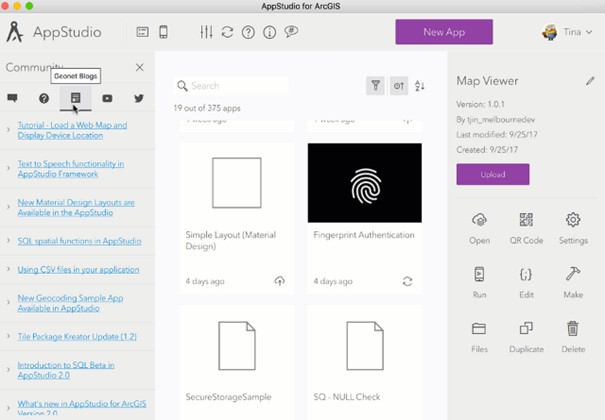Click the New App button
The width and height of the screenshot is (605, 420).
(444, 32)
